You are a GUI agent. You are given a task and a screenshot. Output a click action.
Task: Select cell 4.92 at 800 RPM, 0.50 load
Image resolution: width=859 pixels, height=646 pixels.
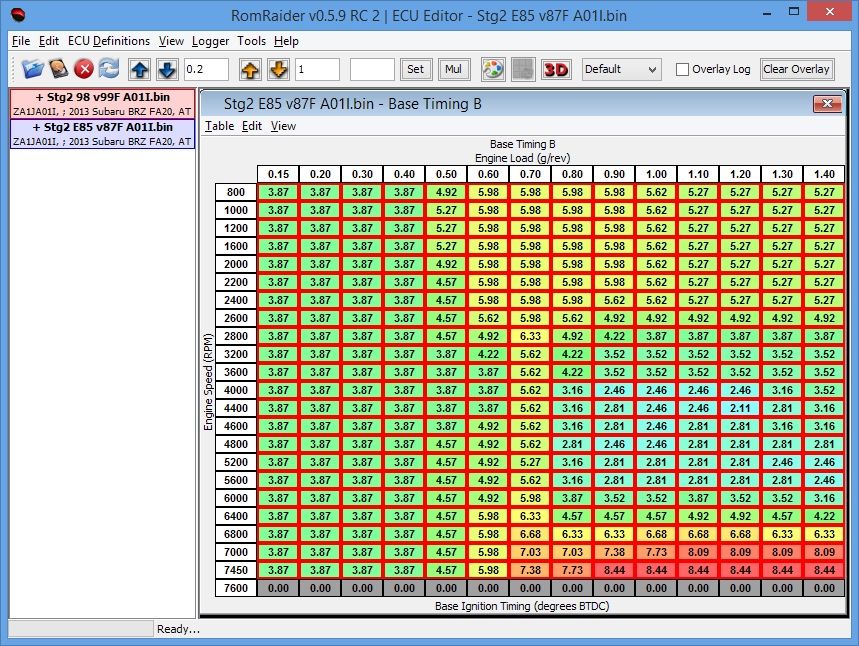coord(446,192)
